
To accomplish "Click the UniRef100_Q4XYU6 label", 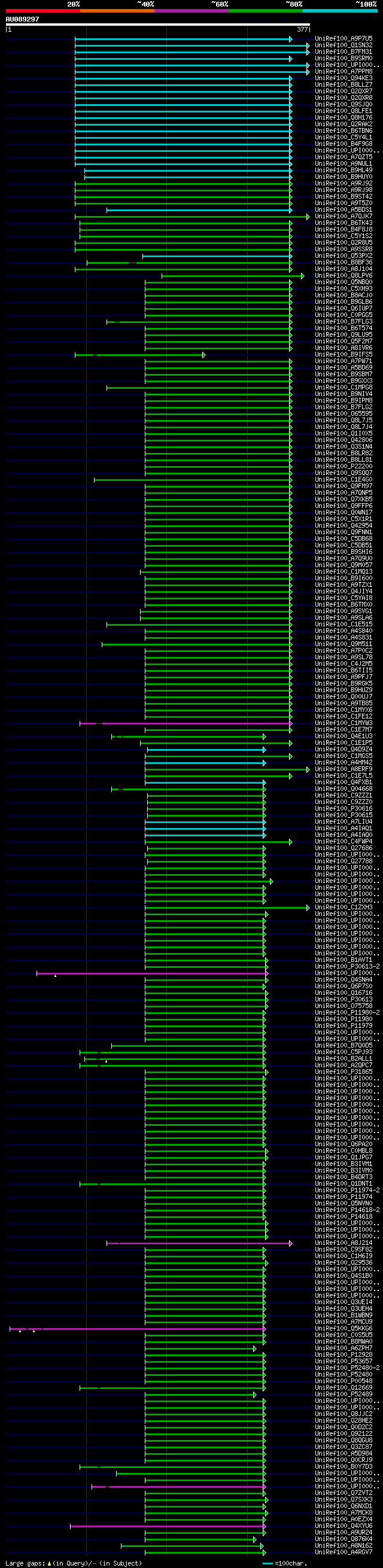I will coord(344,1526).
